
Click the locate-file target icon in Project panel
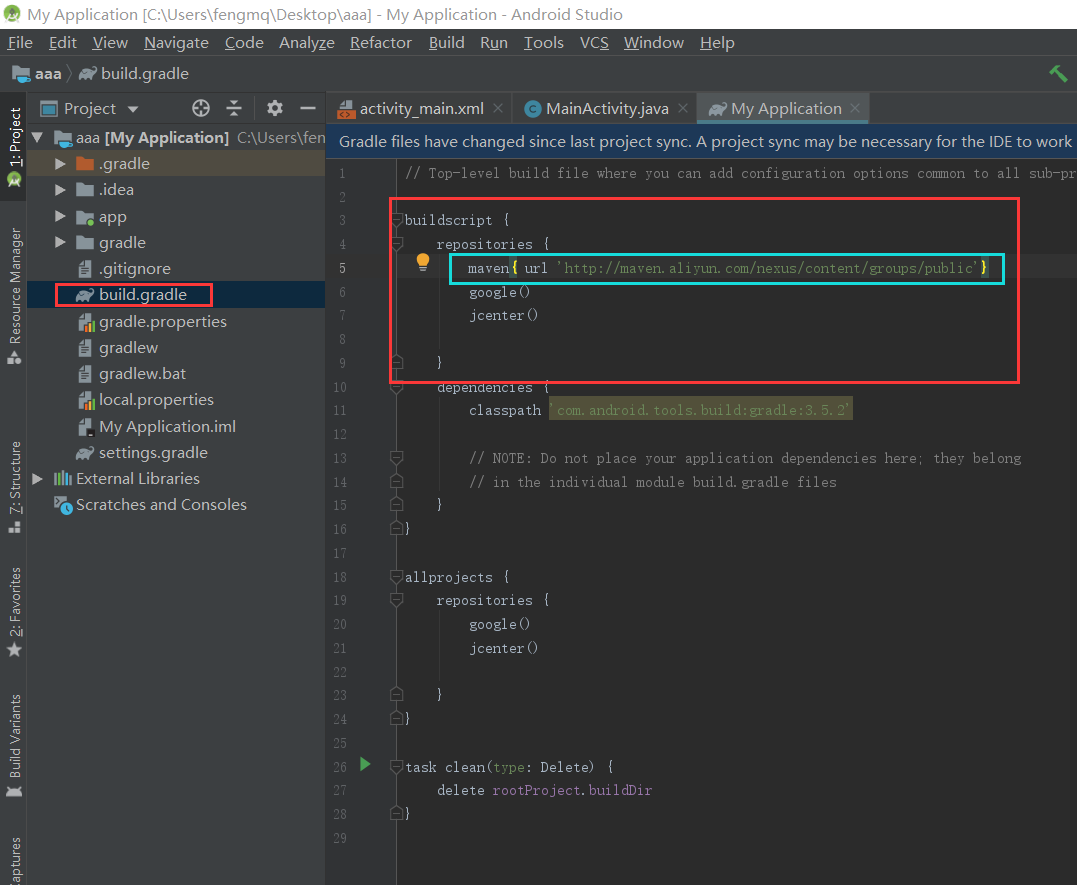point(201,108)
